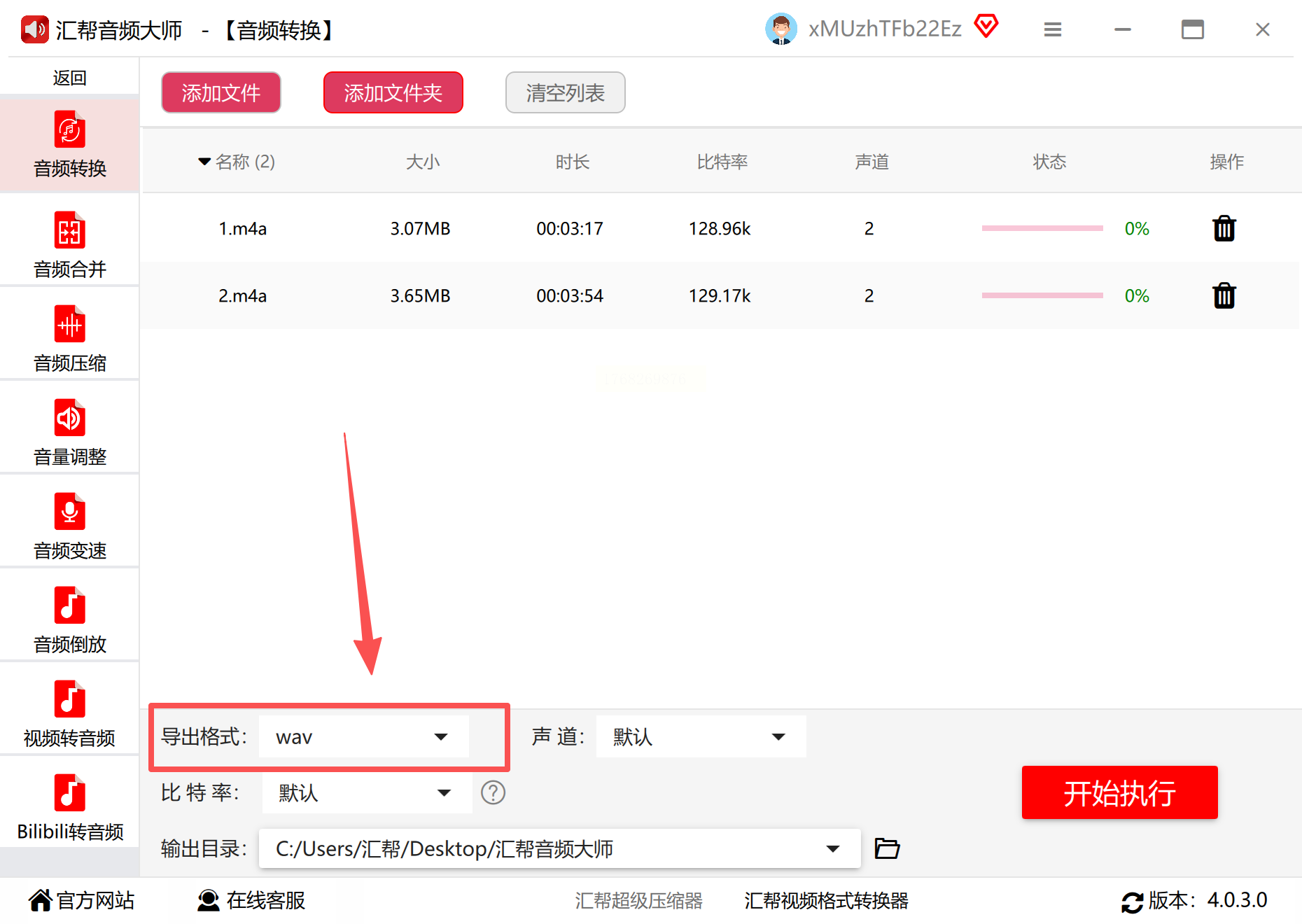1302x924 pixels.
Task: Maximize the 汇帮音频大师 window
Action: pyautogui.click(x=1193, y=29)
